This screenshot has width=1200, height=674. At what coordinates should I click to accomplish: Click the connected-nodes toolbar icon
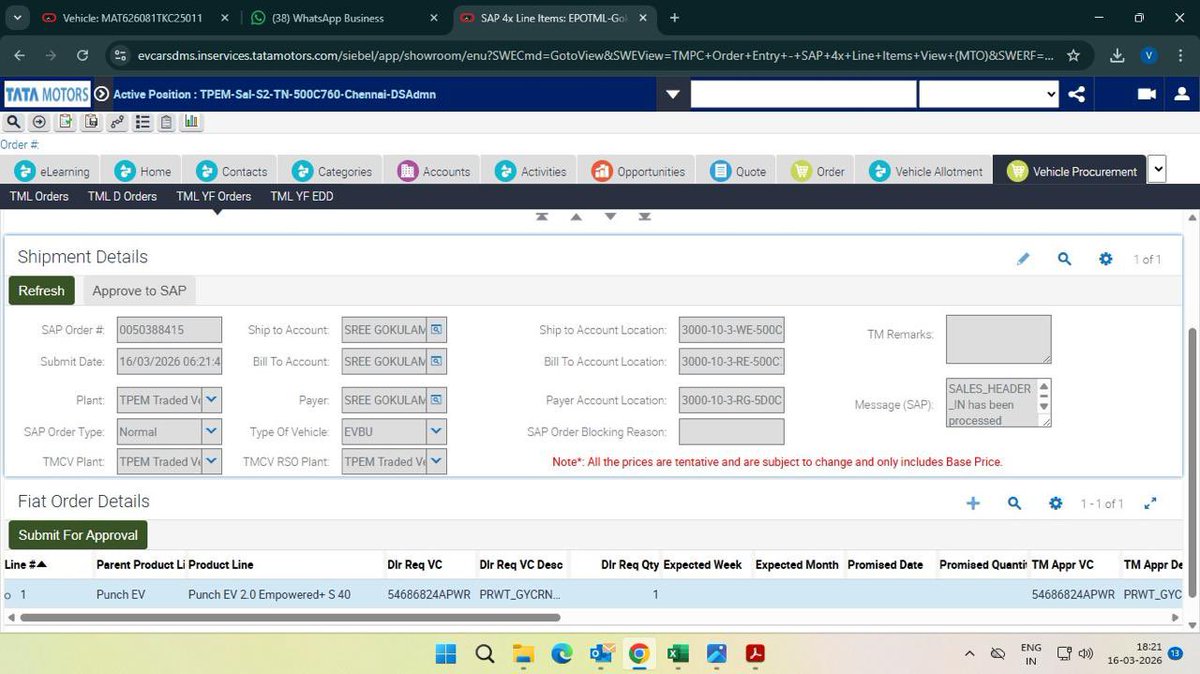(117, 122)
